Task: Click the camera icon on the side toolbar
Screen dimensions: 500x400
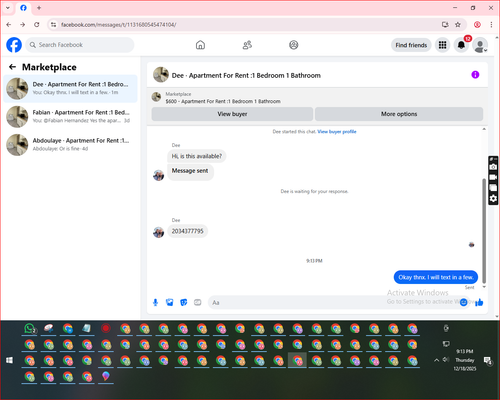Action: point(493,167)
